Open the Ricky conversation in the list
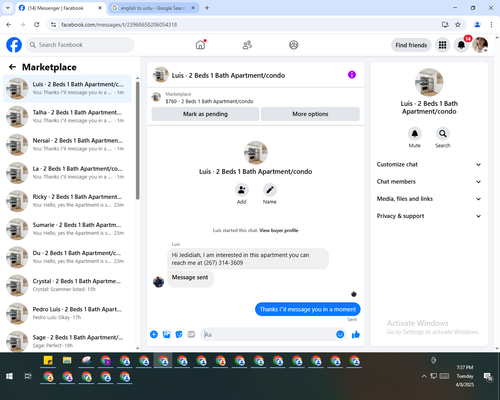The image size is (500, 400). coord(67,201)
